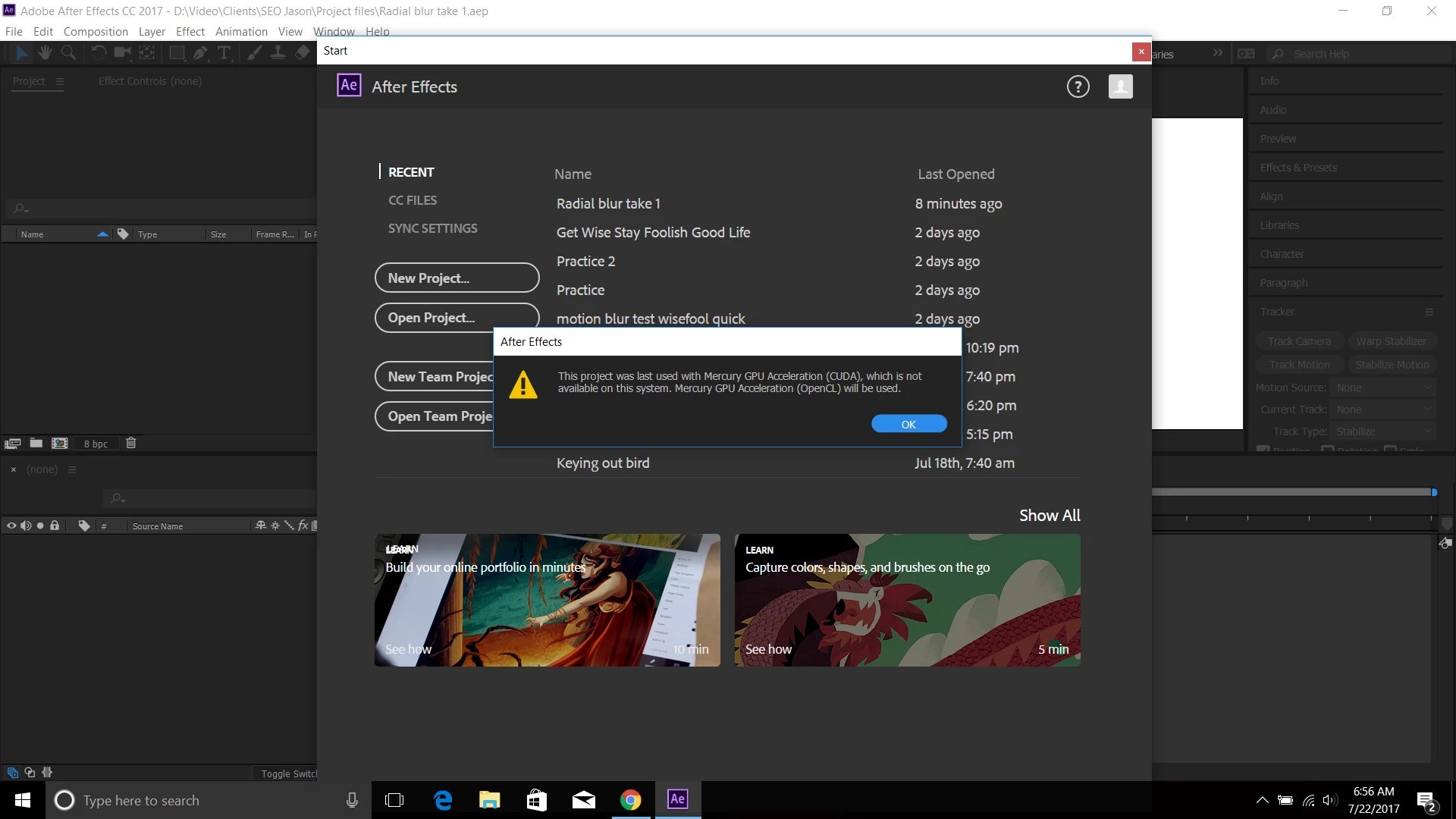Select the Zoom magnifier tool
The height and width of the screenshot is (819, 1456).
click(x=68, y=53)
